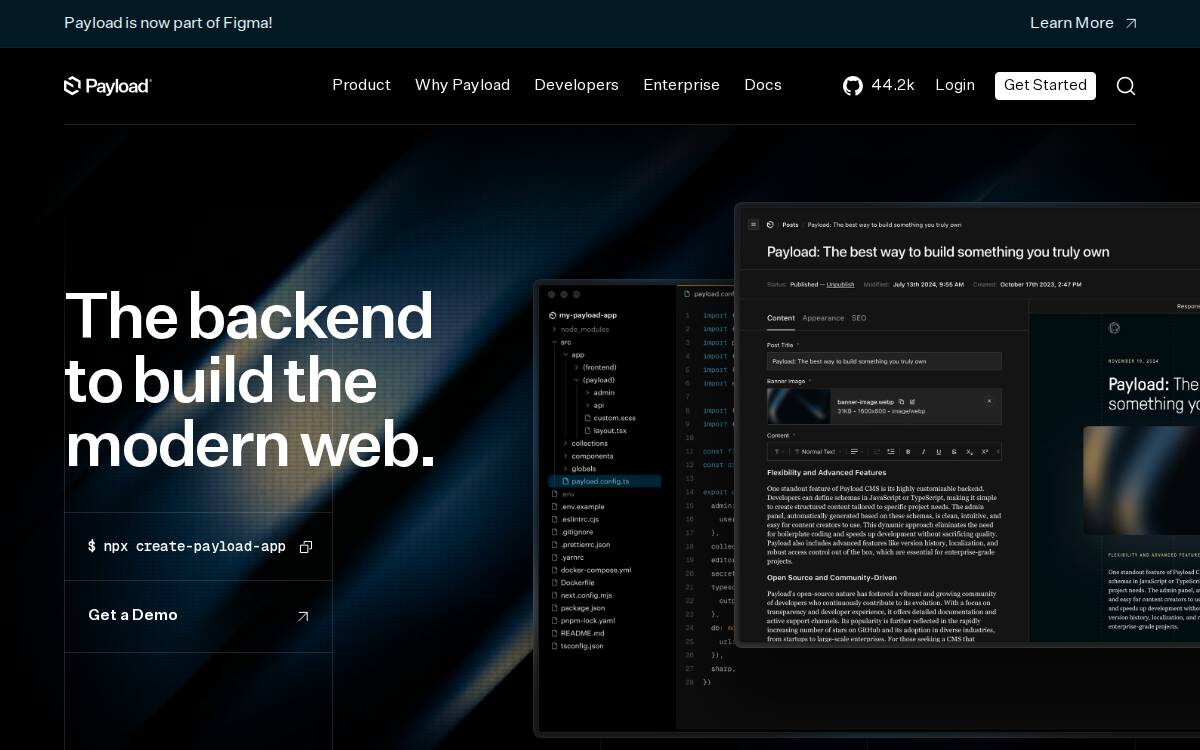Switch to the SEO tab in the editor
Image resolution: width=1200 pixels, height=750 pixels.
click(859, 318)
